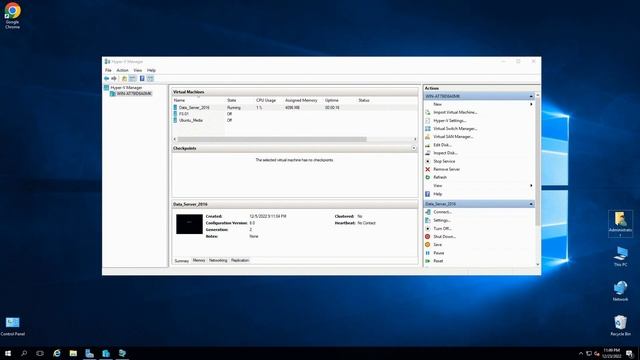Image resolution: width=640 pixels, height=360 pixels.
Task: Switch to the Summary tab
Action: [182, 261]
